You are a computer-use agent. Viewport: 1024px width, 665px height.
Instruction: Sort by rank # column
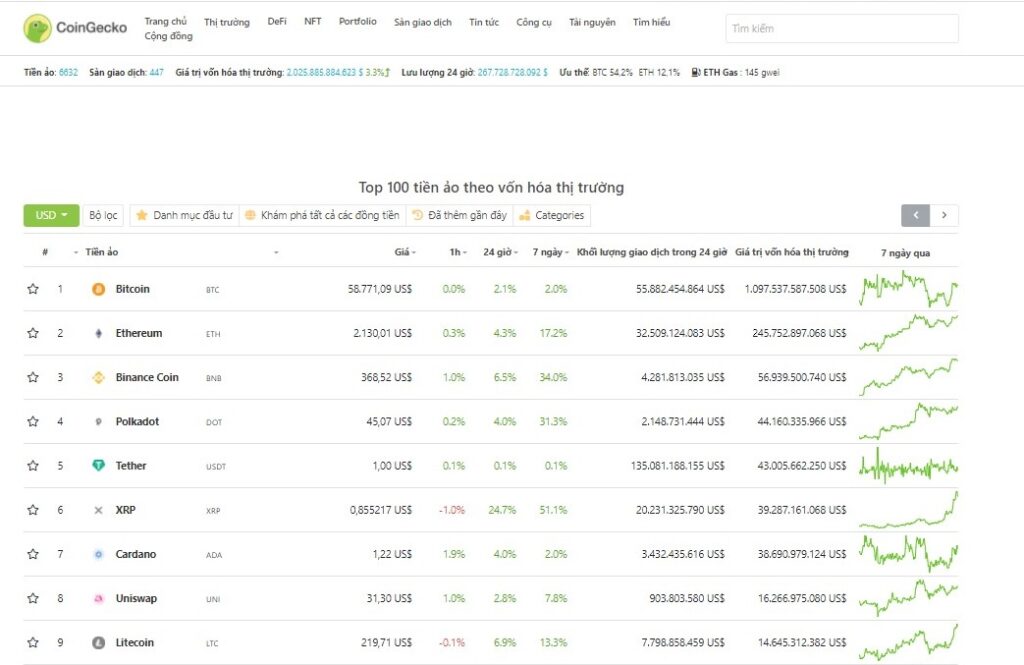45,252
